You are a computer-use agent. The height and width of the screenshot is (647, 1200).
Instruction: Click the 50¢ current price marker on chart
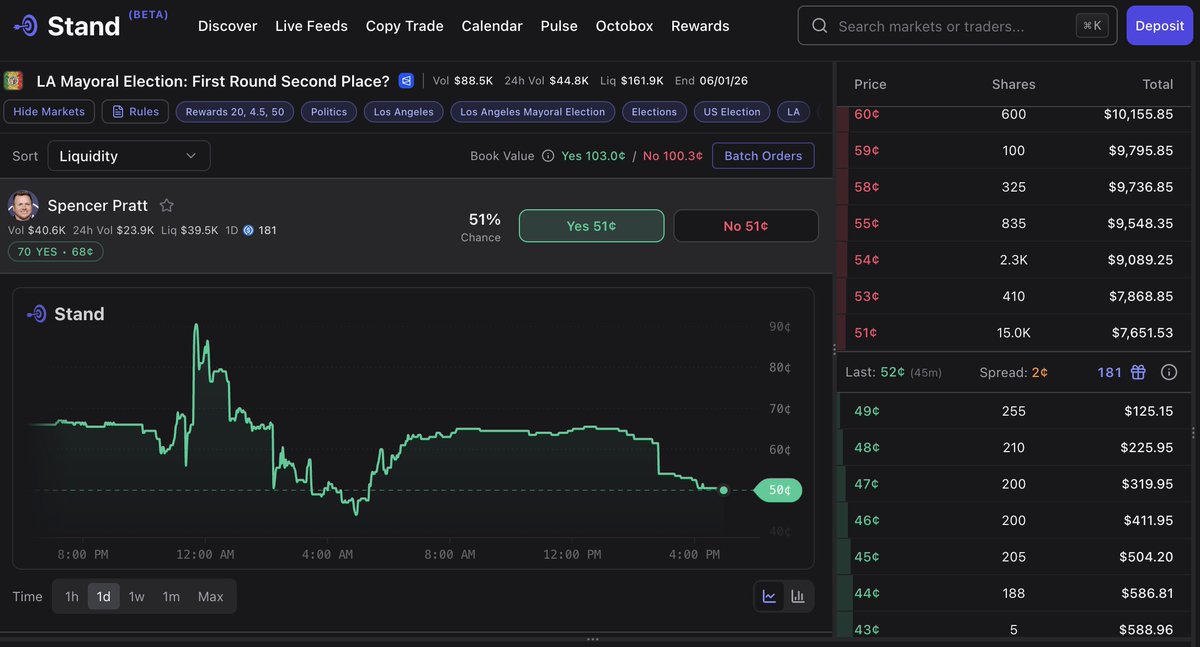coord(778,490)
